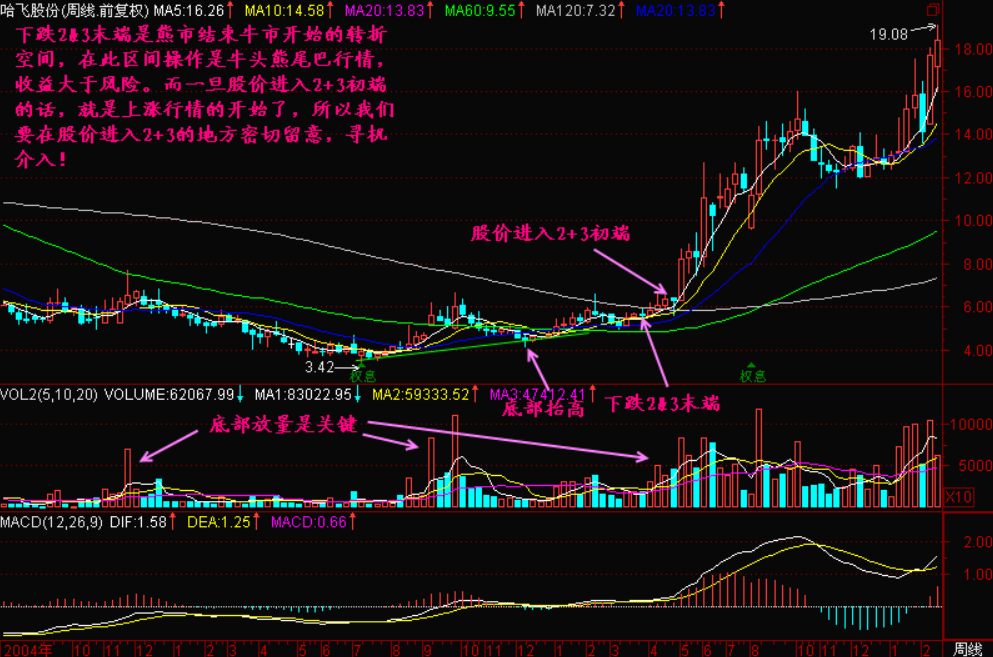Click the X10 volume scale badge
Viewport: 993px width, 657px height.
coord(958,495)
